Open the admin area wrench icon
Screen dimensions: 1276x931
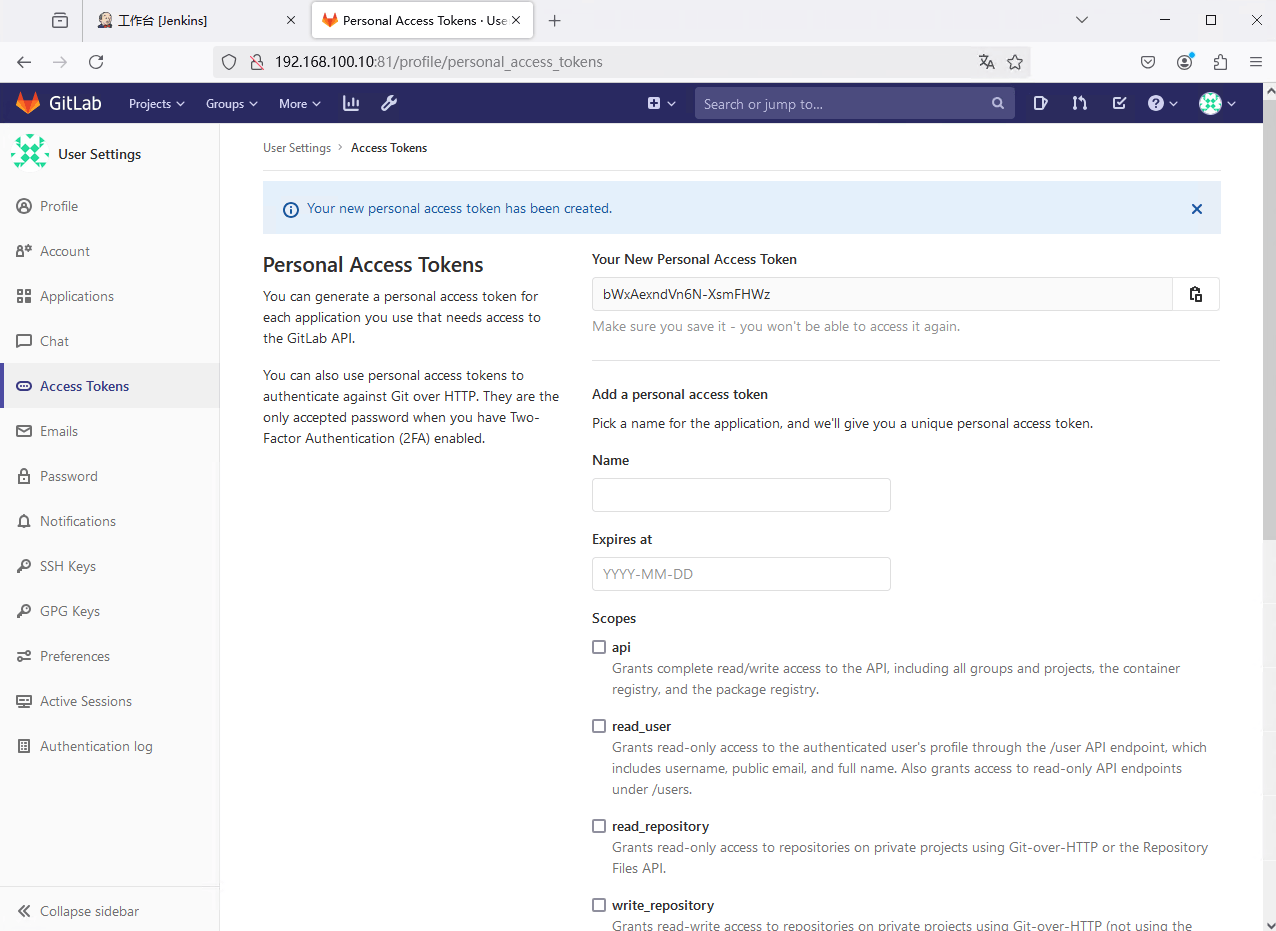tap(389, 103)
